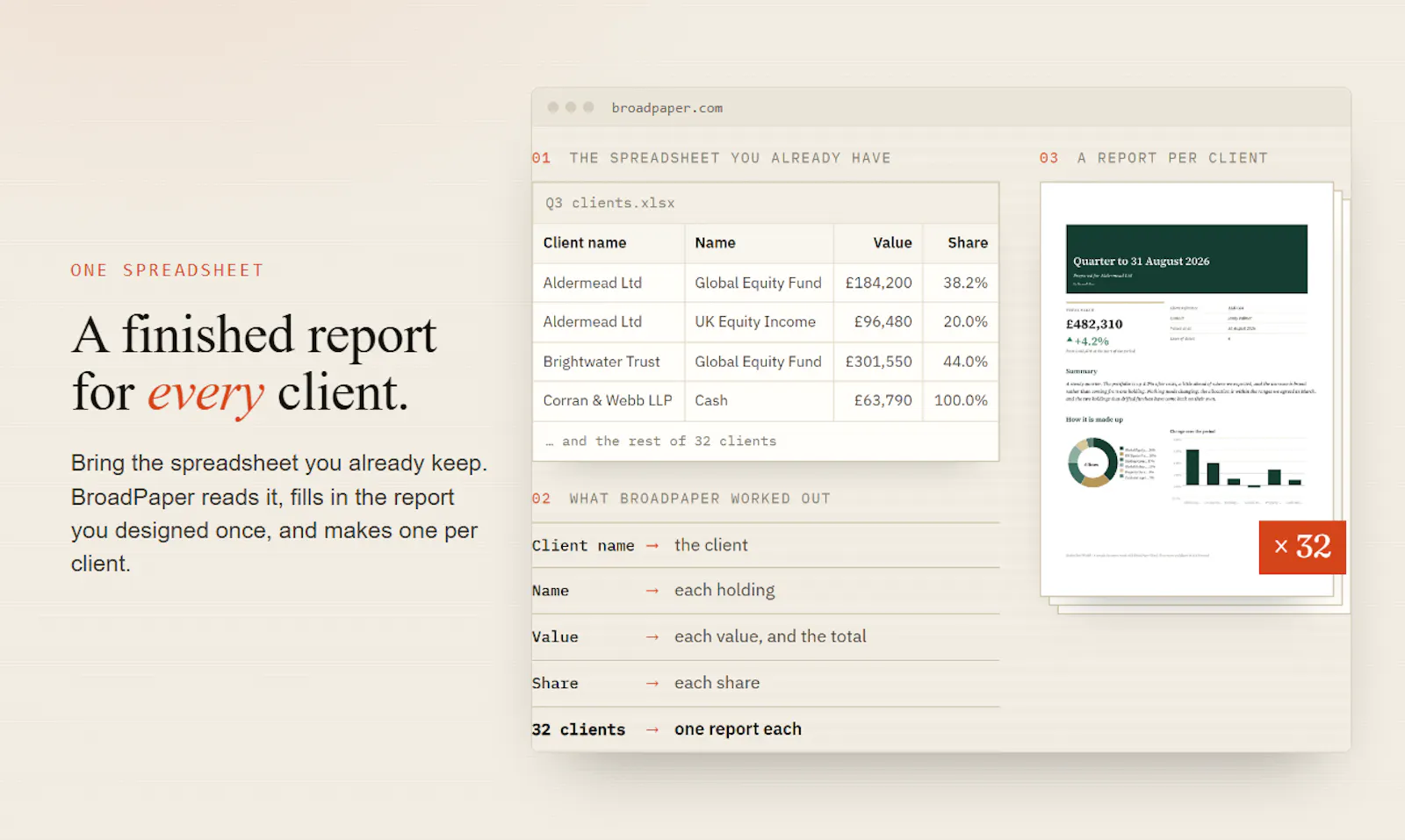Click the italic word 'every' in headline
The image size is (1405, 840).
click(205, 393)
